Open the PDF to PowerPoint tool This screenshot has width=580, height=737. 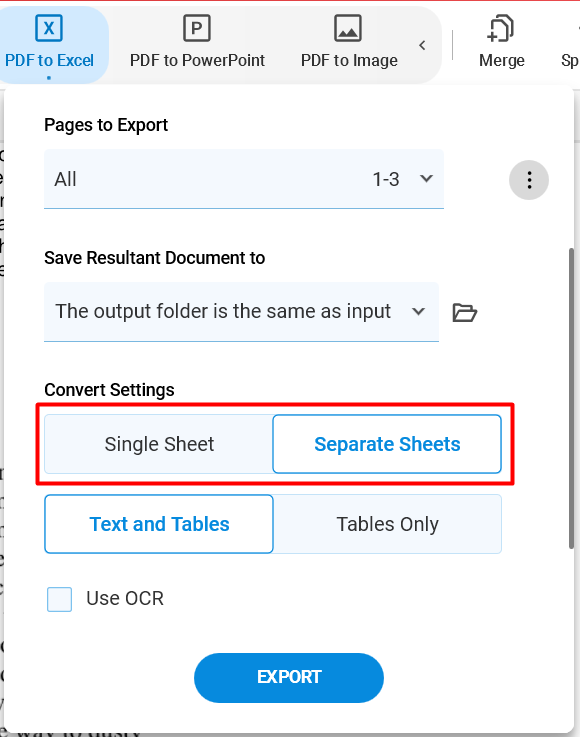197,45
